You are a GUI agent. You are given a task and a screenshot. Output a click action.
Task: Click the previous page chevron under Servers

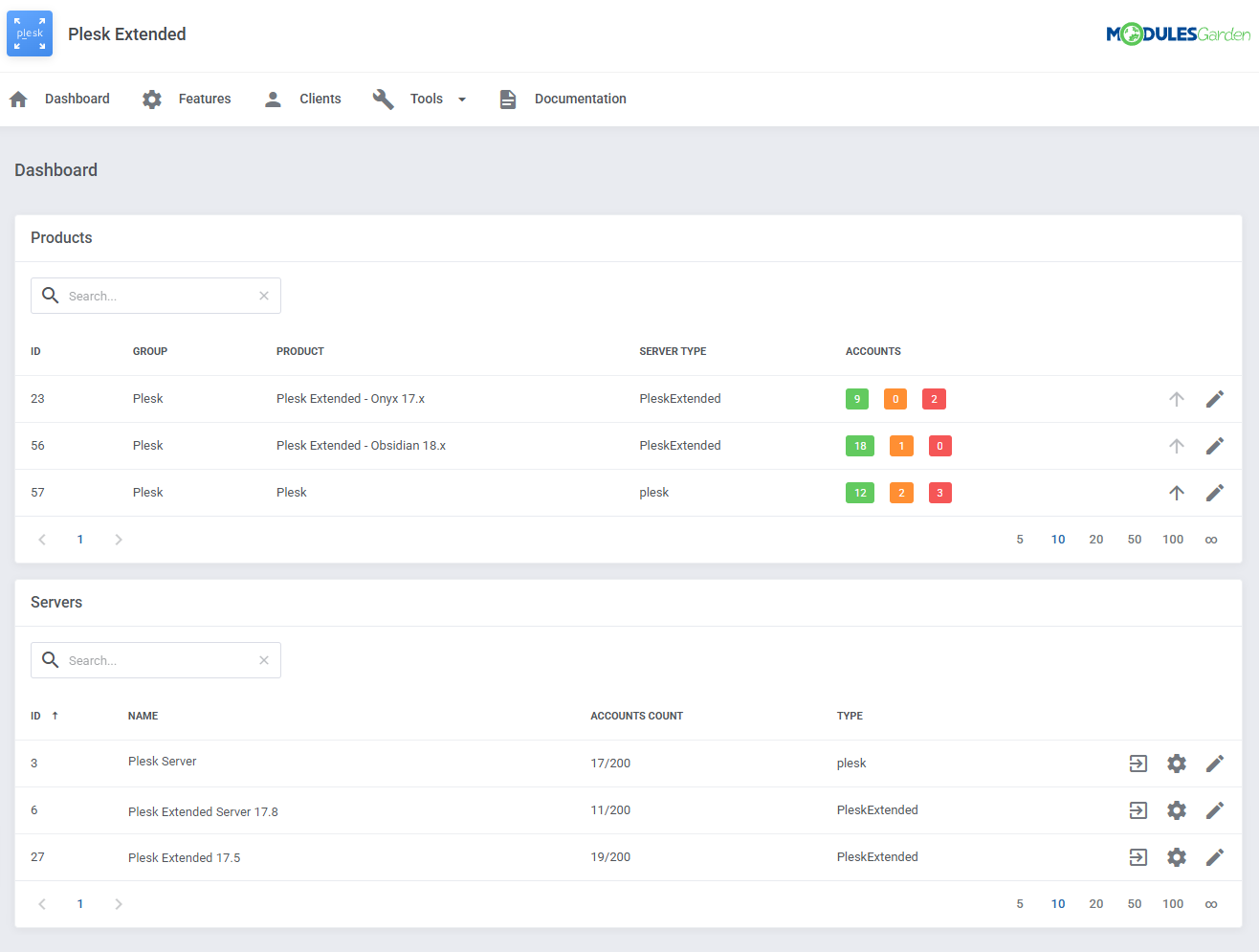pos(41,903)
